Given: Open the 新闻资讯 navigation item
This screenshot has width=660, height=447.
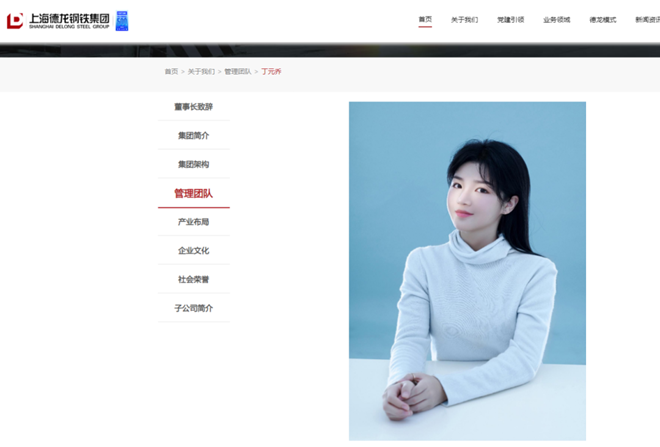Looking at the screenshot, I should (x=646, y=20).
